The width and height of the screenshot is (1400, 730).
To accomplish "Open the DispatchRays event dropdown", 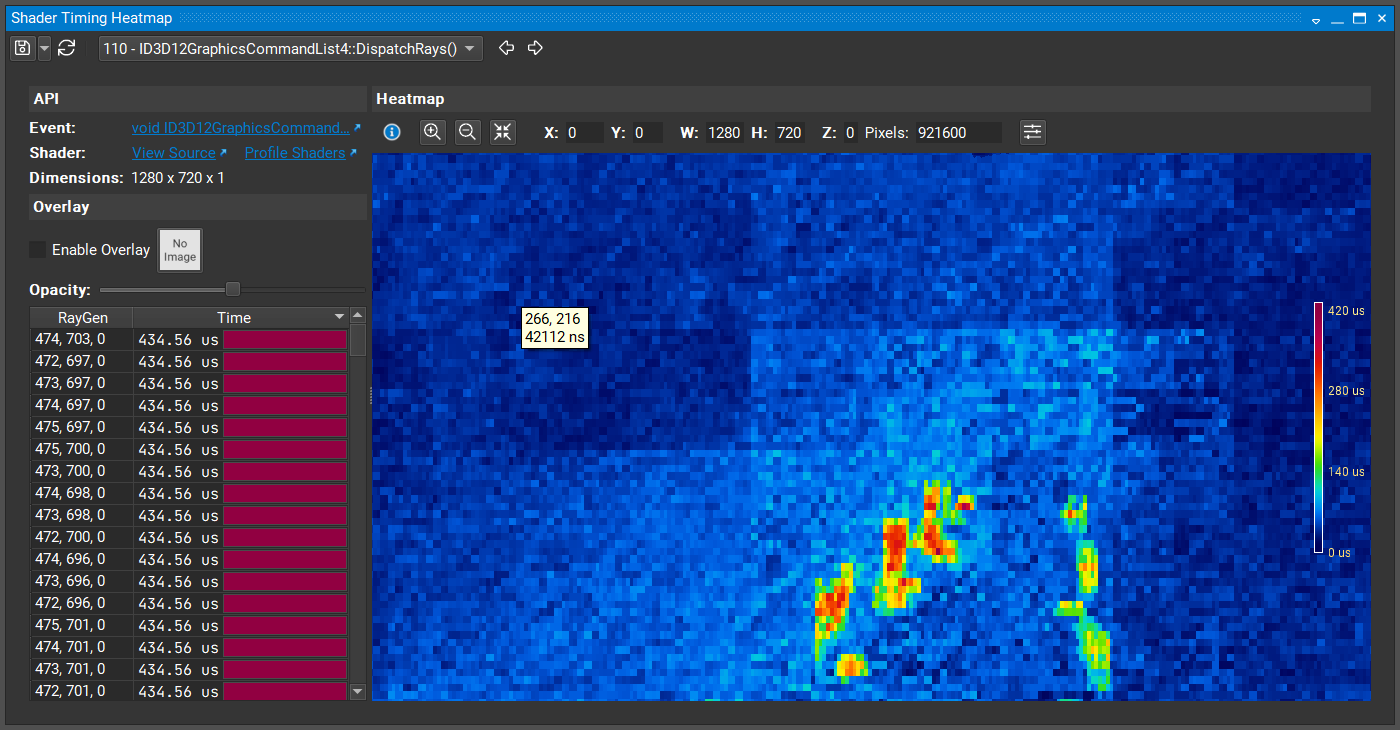I will point(289,47).
